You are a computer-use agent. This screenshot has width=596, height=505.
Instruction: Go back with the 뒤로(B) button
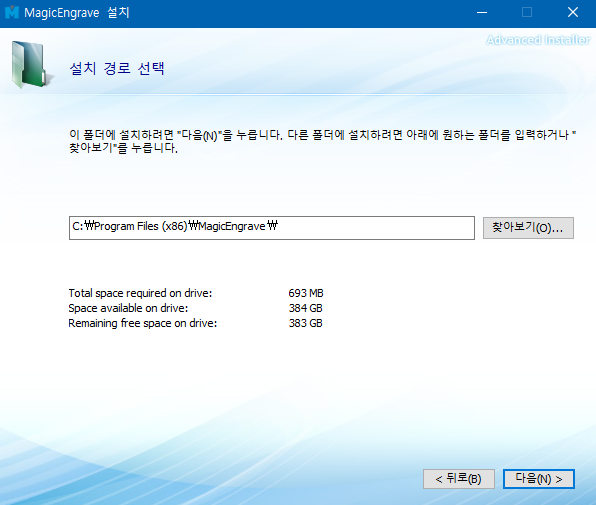point(459,479)
